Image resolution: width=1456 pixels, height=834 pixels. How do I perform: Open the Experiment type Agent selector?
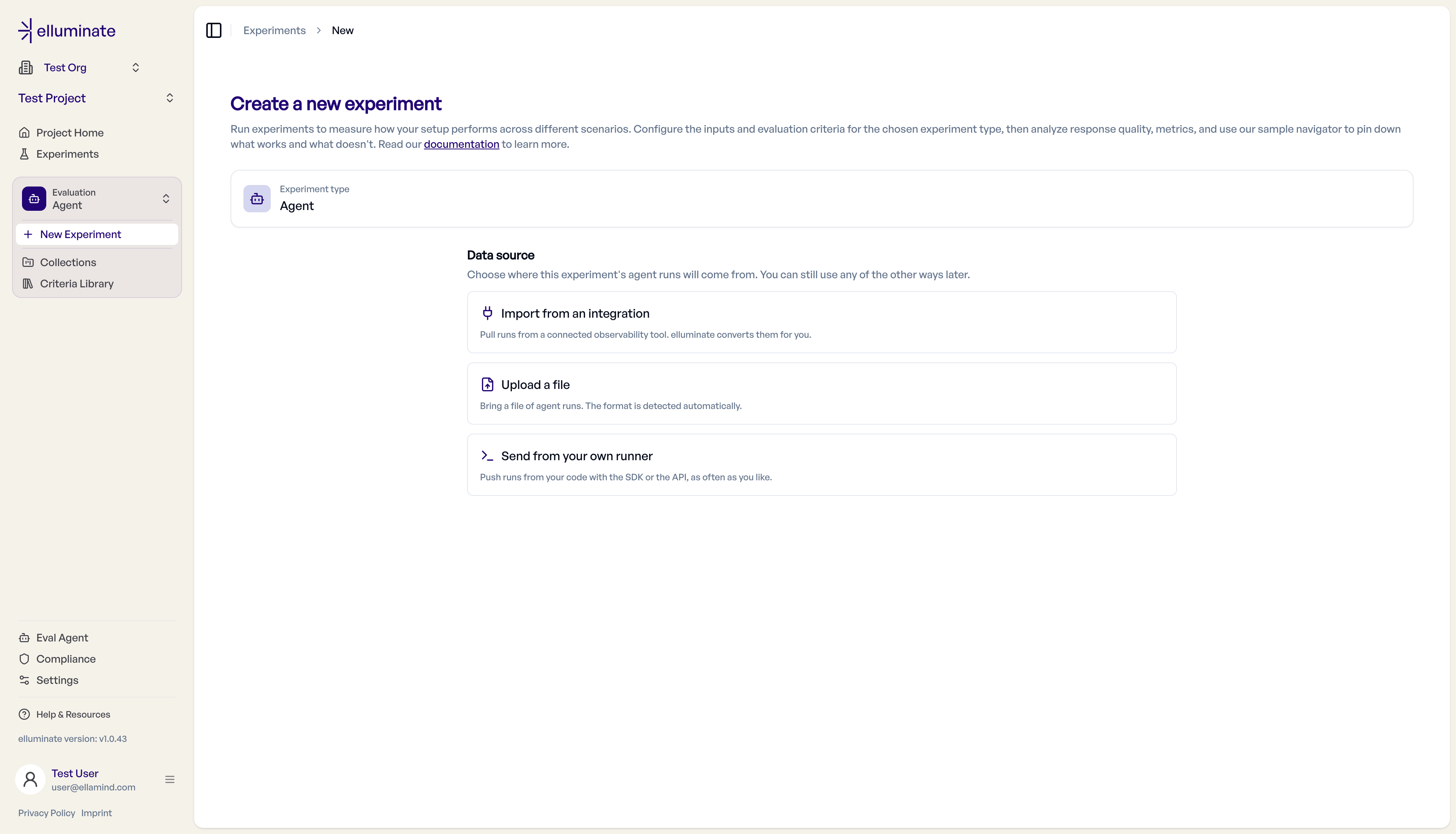[821, 199]
